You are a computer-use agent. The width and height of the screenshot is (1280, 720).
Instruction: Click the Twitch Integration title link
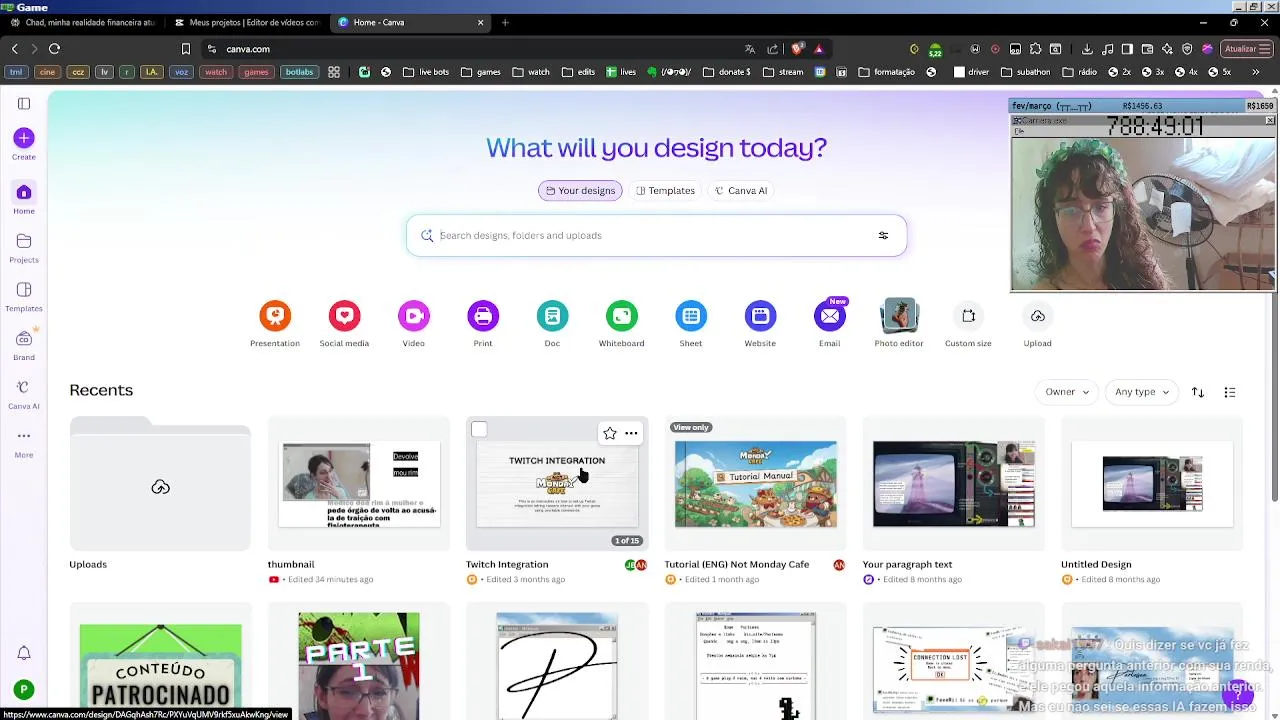(507, 565)
